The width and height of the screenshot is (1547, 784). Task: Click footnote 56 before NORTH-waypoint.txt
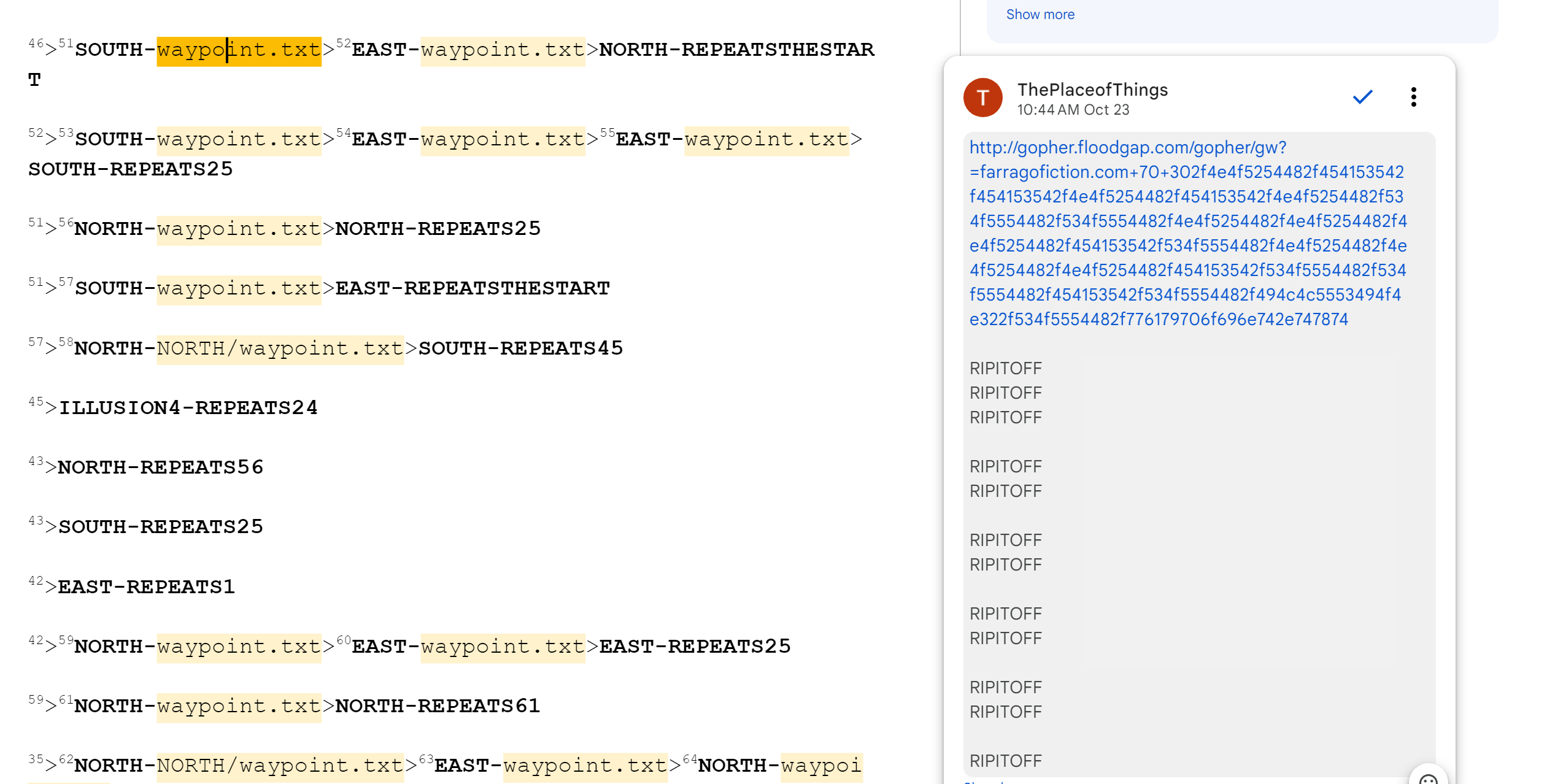[66, 222]
